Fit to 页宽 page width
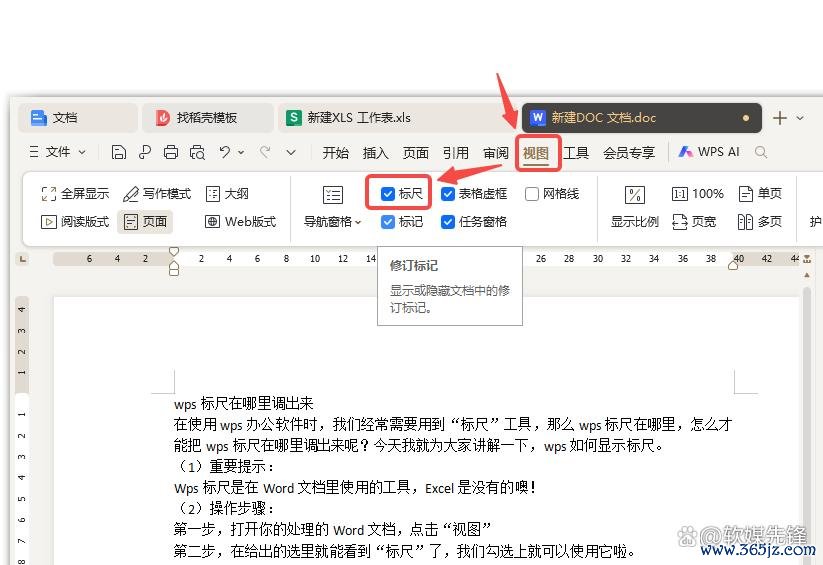Viewport: 823px width, 565px height. [694, 222]
